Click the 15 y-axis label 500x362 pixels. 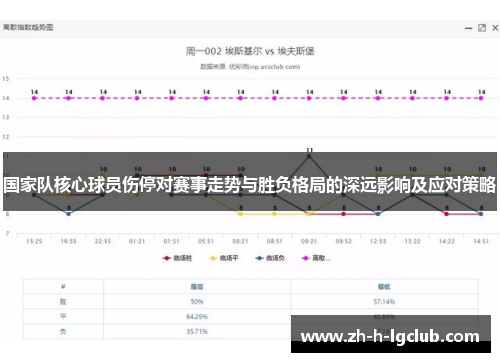(x=6, y=79)
